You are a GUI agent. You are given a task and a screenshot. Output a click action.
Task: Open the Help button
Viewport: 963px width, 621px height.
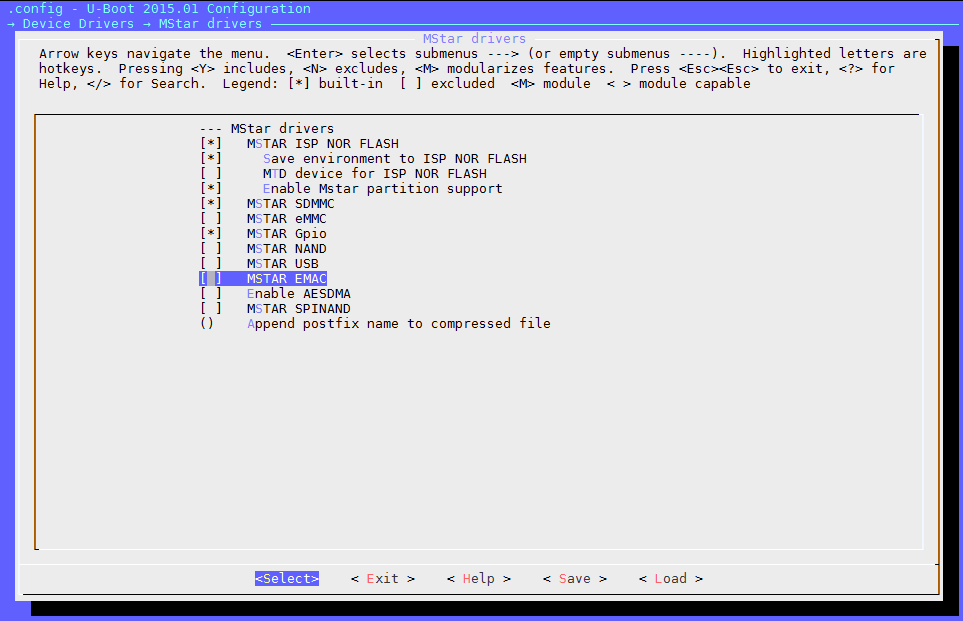pos(478,579)
